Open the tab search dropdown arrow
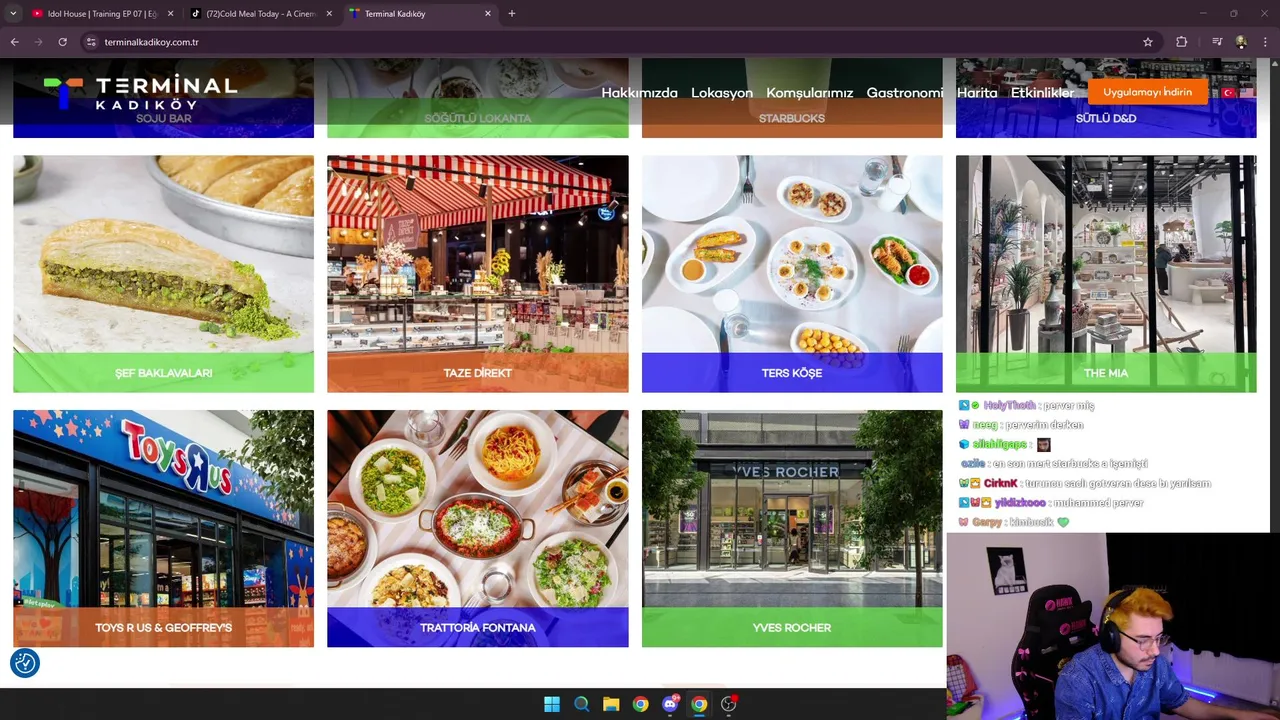The width and height of the screenshot is (1280, 720). 13,13
